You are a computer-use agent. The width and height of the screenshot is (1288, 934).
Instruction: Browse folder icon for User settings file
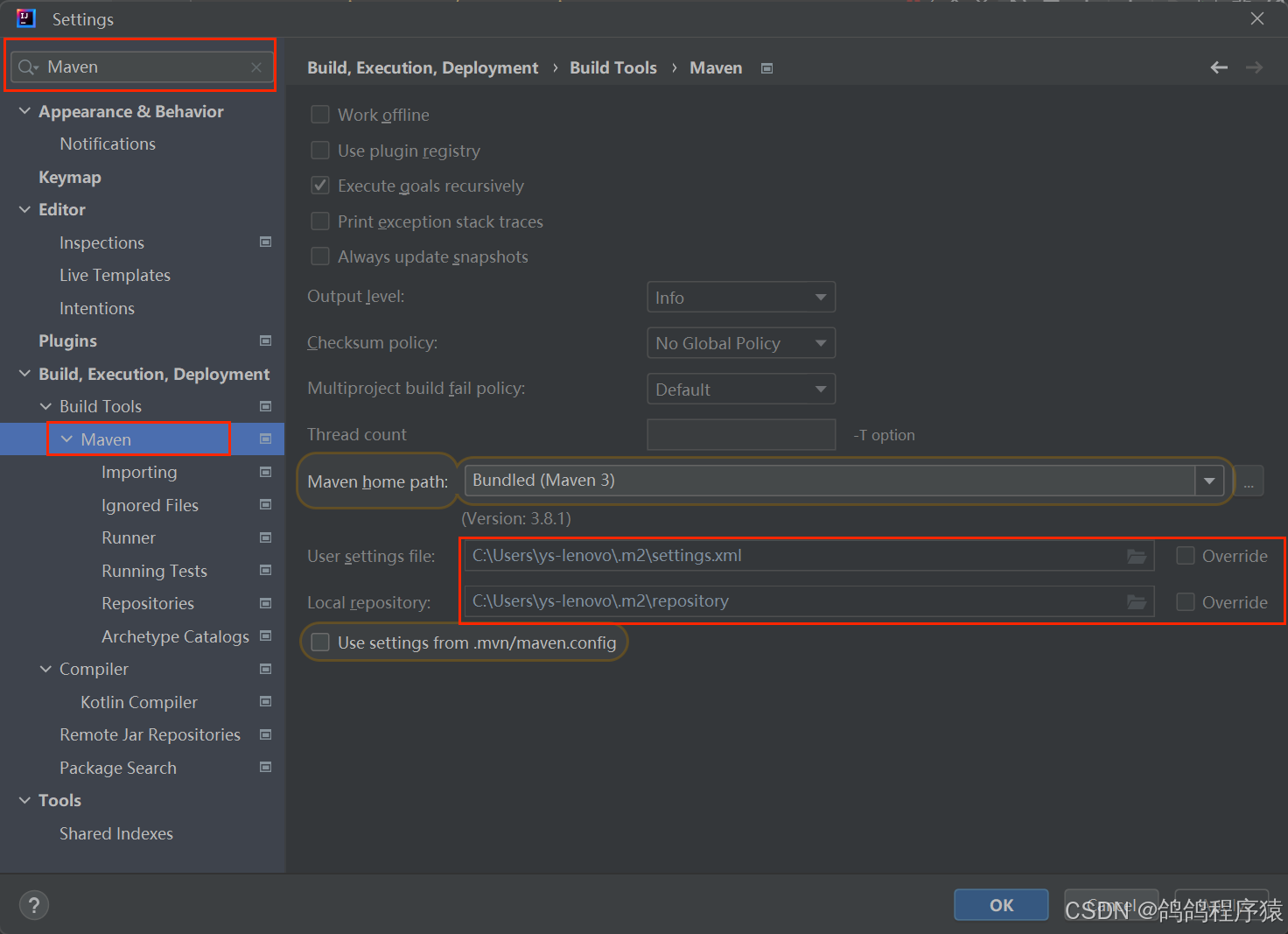1137,556
